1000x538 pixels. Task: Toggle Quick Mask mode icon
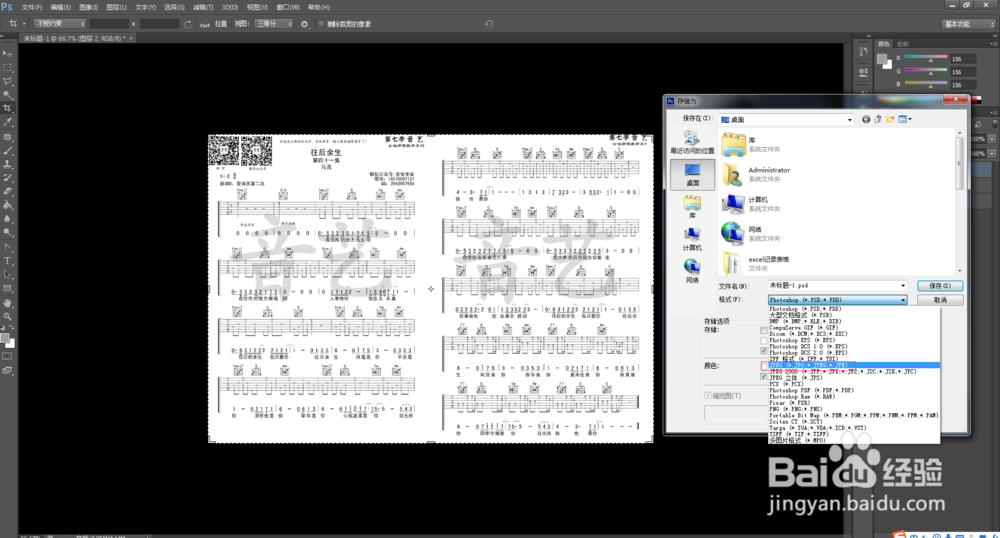click(8, 356)
